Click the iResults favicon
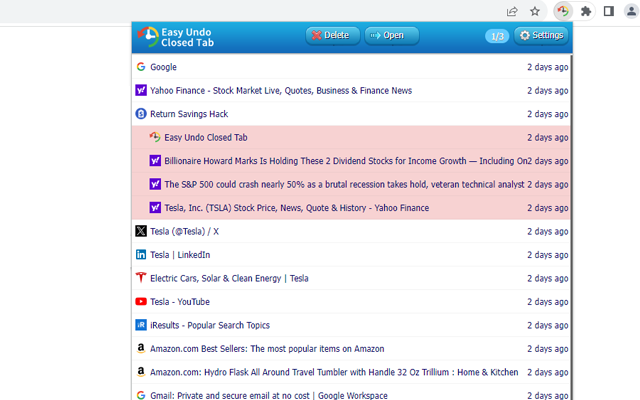 point(141,325)
